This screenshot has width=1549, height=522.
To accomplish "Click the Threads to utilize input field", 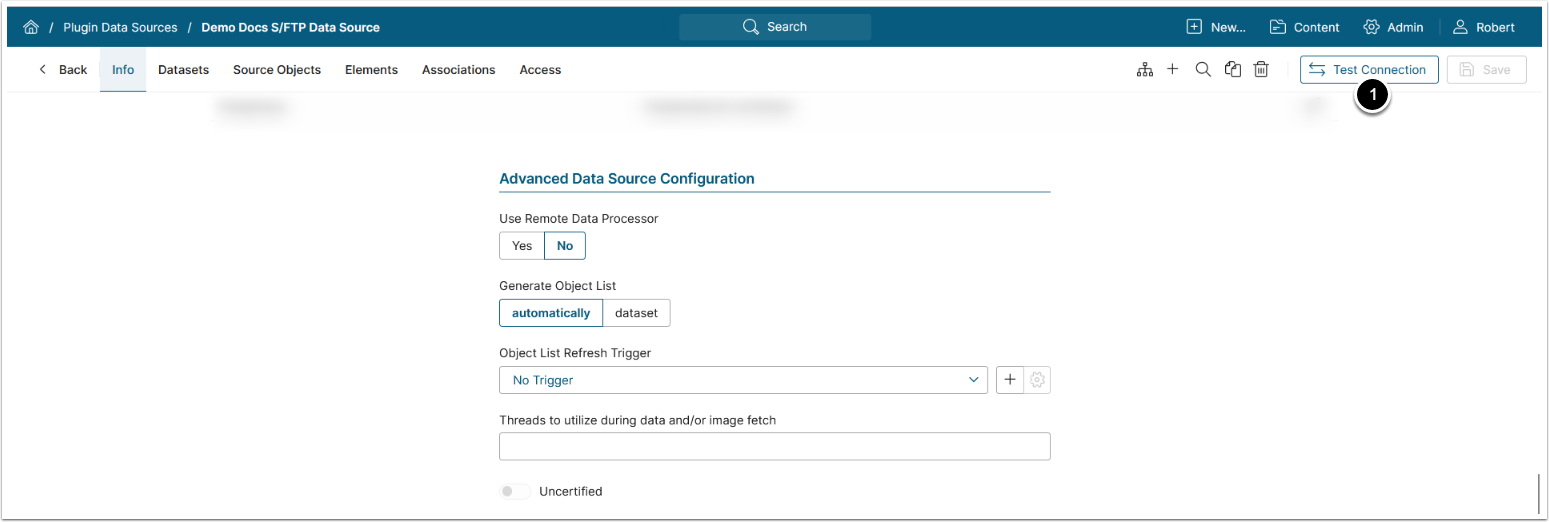I will 774,446.
